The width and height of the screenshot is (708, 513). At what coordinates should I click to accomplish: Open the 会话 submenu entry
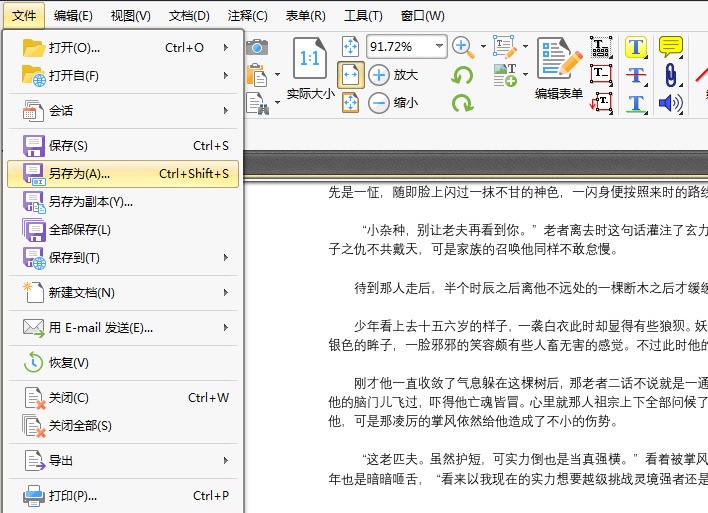pos(123,111)
